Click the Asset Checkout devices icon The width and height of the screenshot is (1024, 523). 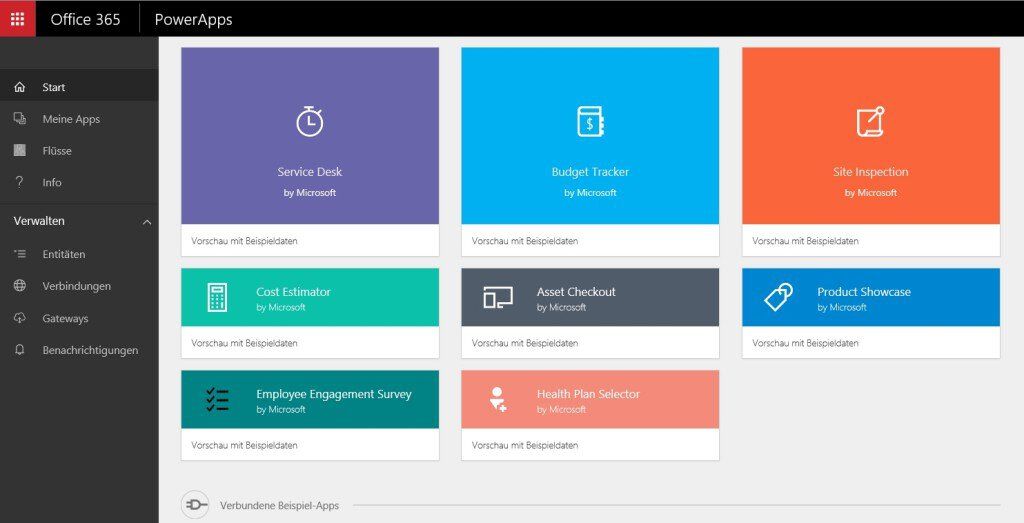click(x=498, y=298)
